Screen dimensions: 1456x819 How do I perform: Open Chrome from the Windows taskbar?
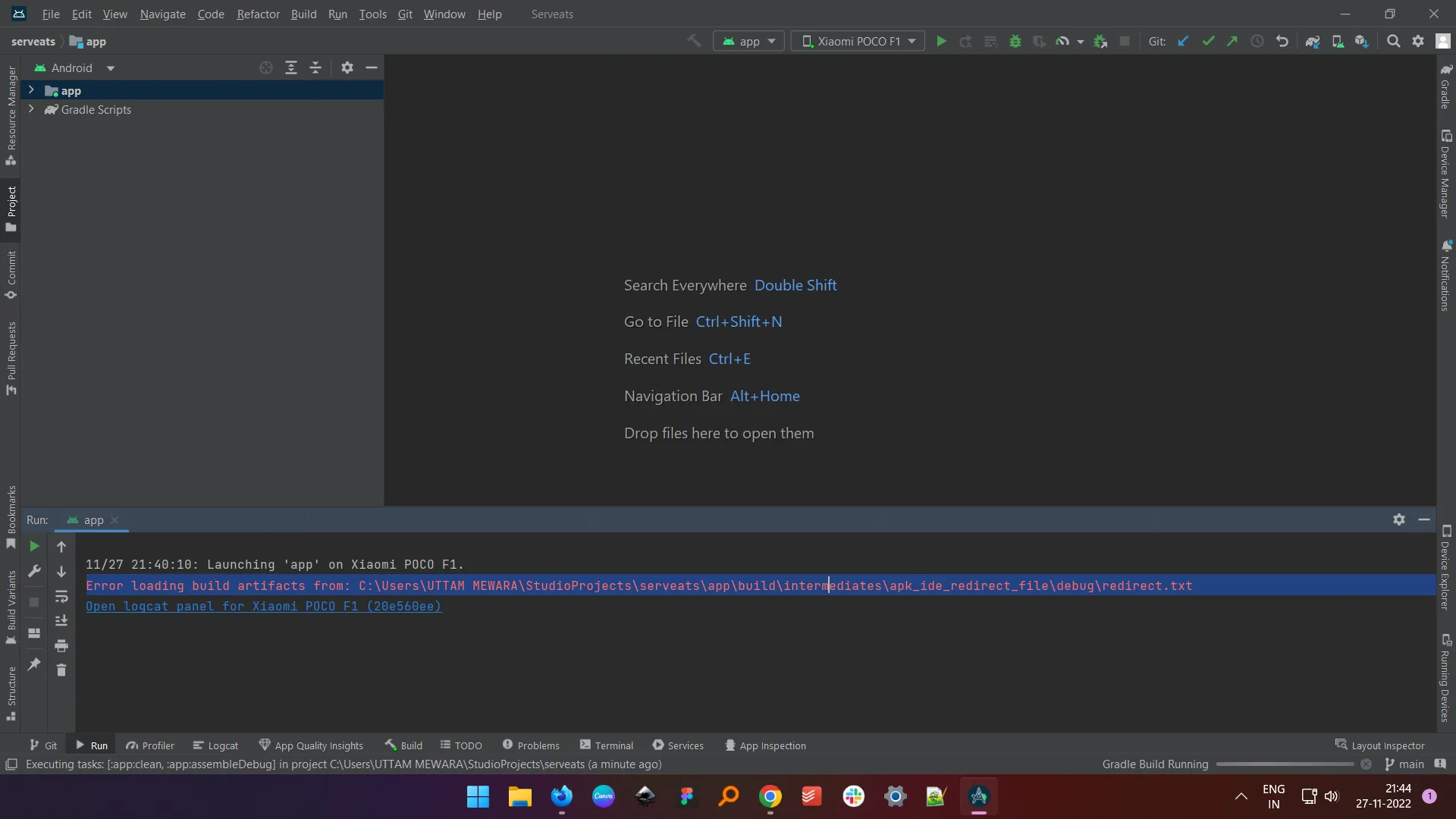[x=770, y=796]
